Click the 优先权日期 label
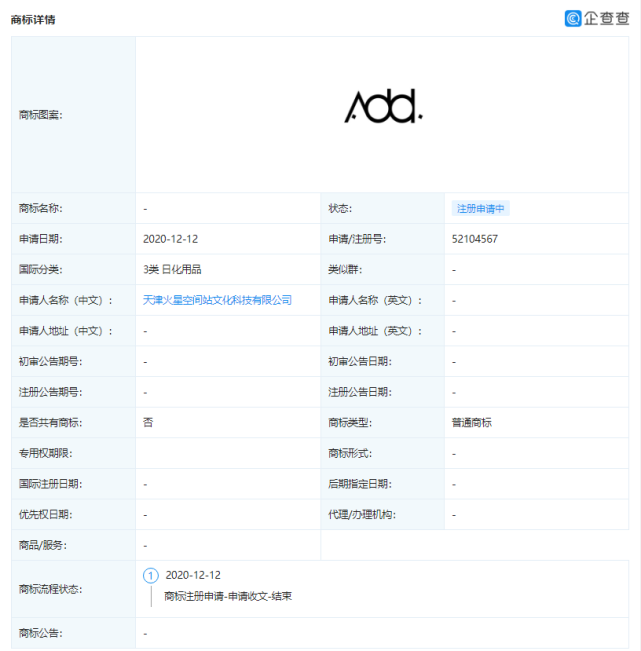This screenshot has height=651, width=641. pyautogui.click(x=46, y=515)
